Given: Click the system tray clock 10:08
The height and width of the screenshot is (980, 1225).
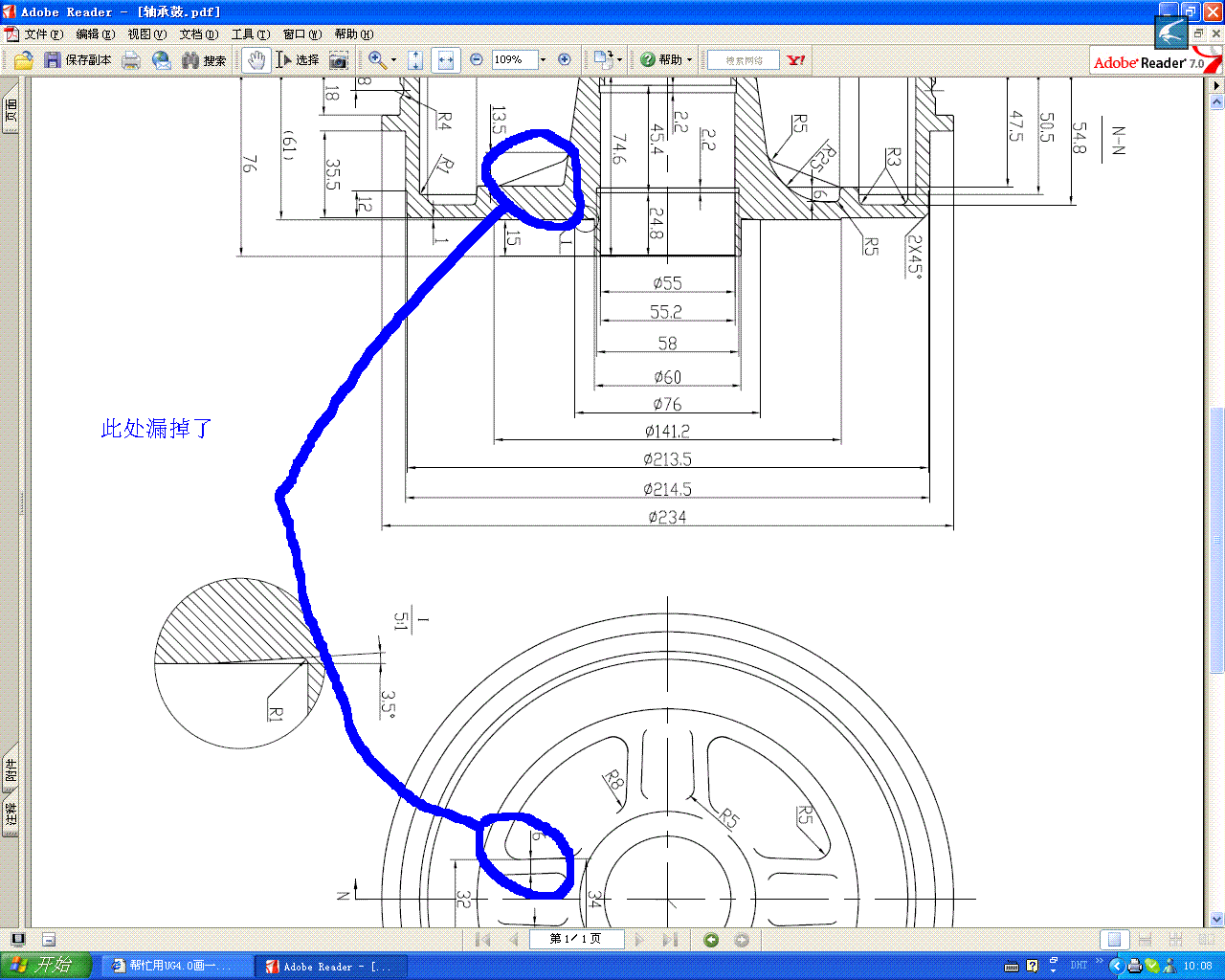Looking at the screenshot, I should coord(1197,966).
